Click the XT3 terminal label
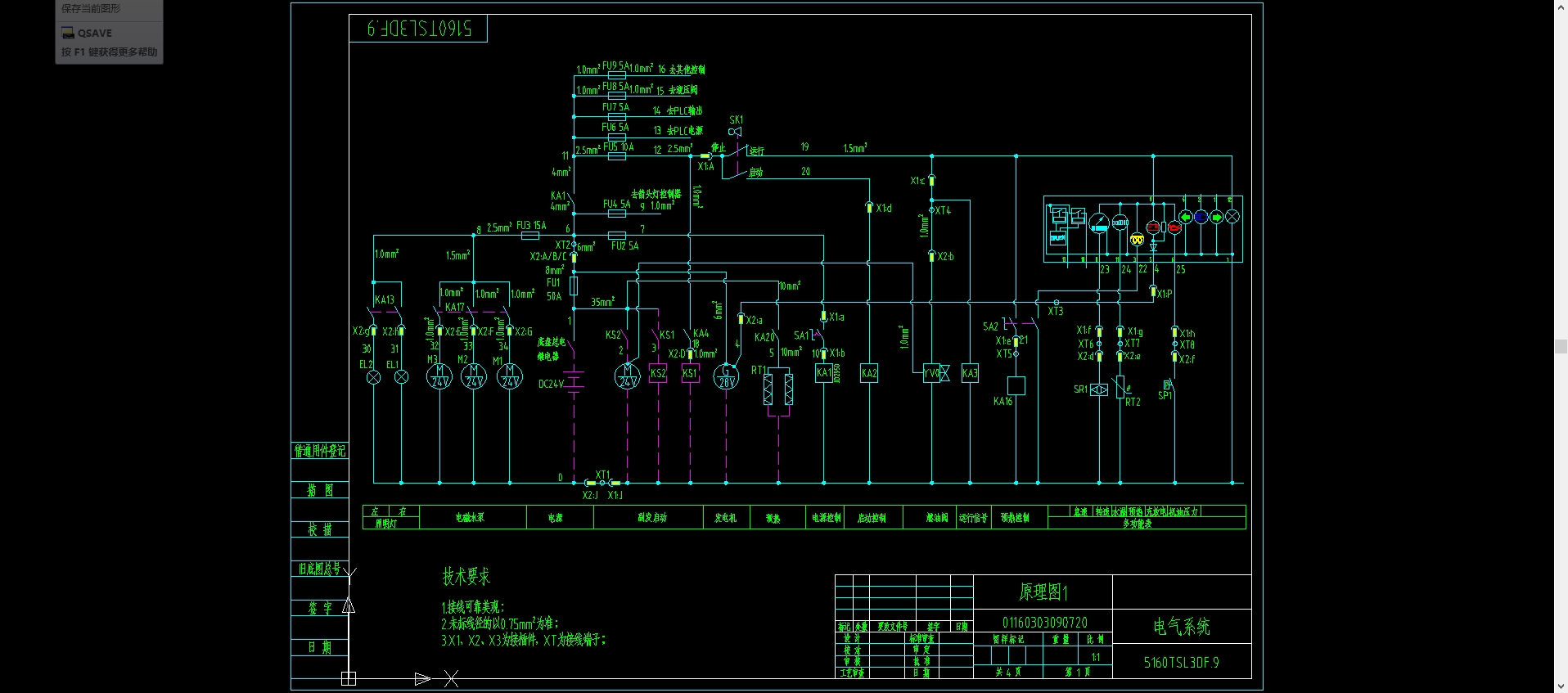The width and height of the screenshot is (1568, 693). 1056,312
